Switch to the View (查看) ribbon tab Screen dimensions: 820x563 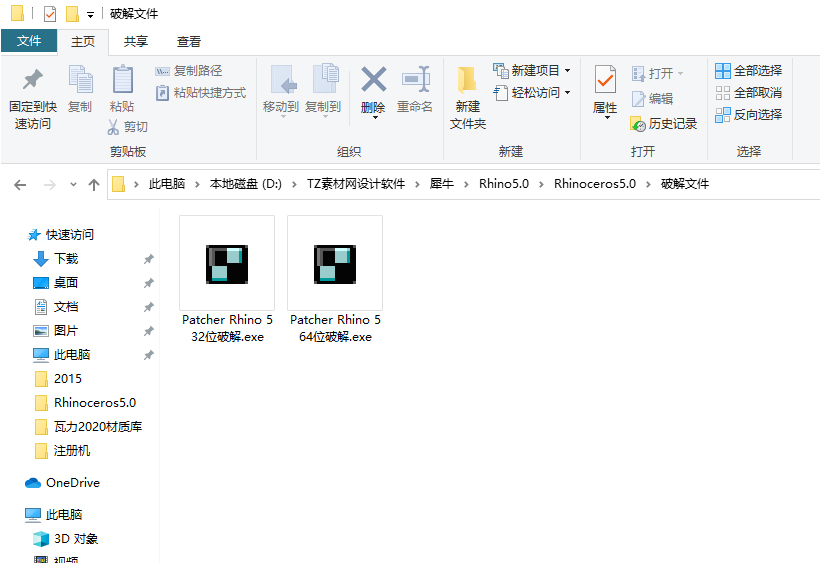coord(189,41)
